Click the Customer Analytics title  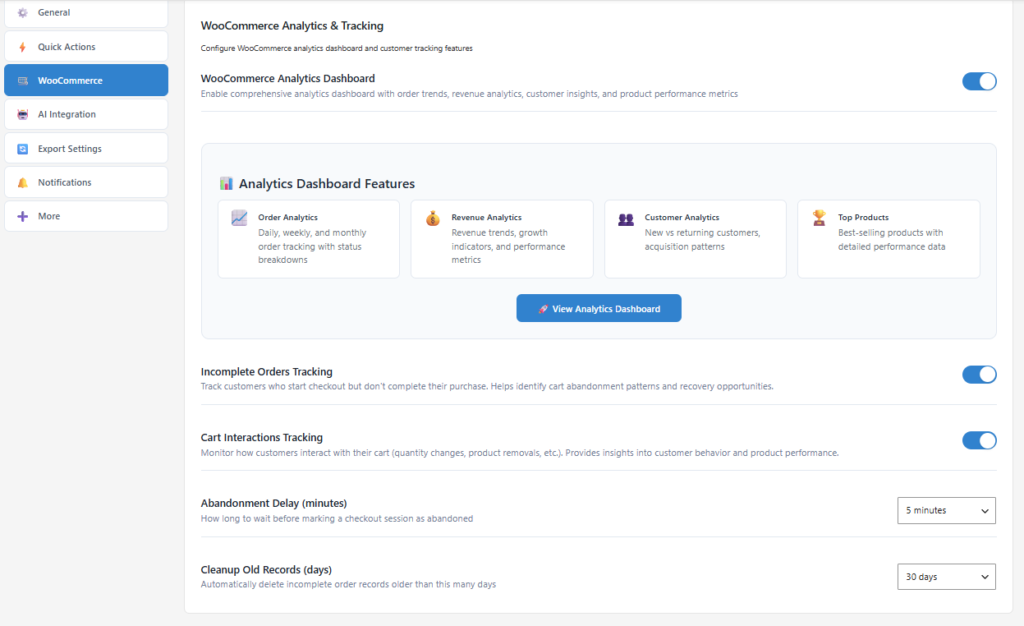click(682, 217)
